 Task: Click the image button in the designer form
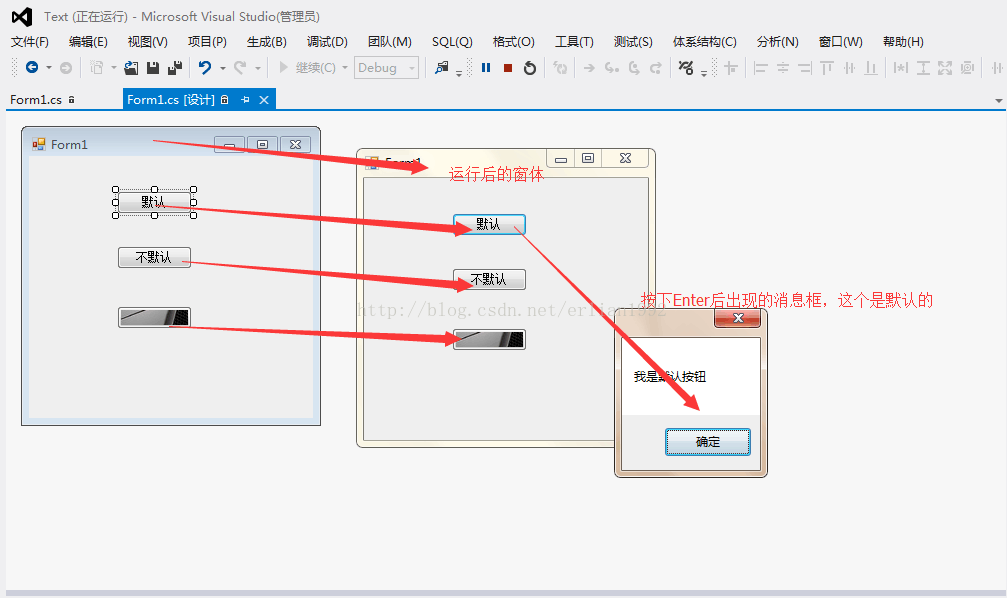[154, 317]
